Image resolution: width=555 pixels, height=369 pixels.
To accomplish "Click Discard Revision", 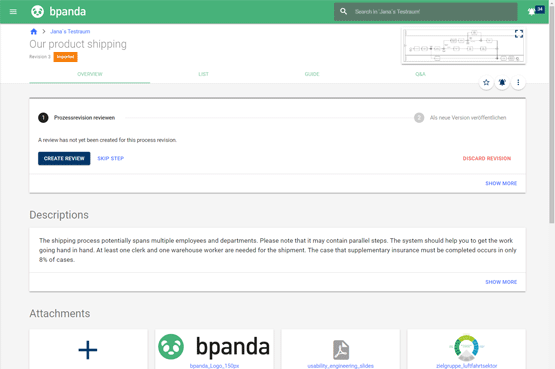I will click(x=487, y=158).
